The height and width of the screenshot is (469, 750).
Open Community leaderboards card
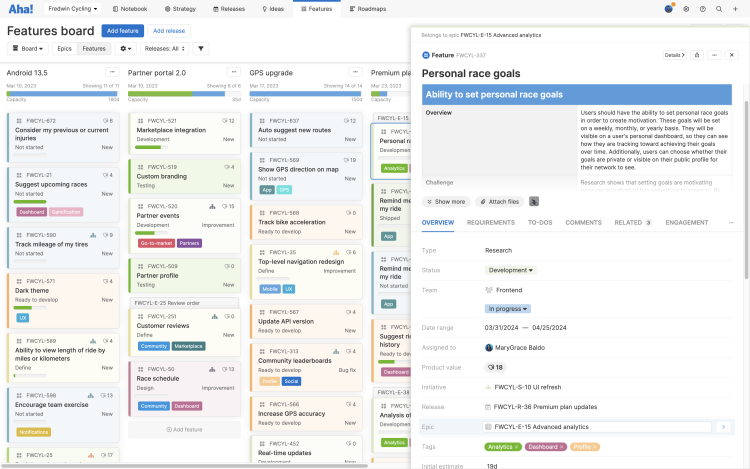pyautogui.click(x=306, y=366)
